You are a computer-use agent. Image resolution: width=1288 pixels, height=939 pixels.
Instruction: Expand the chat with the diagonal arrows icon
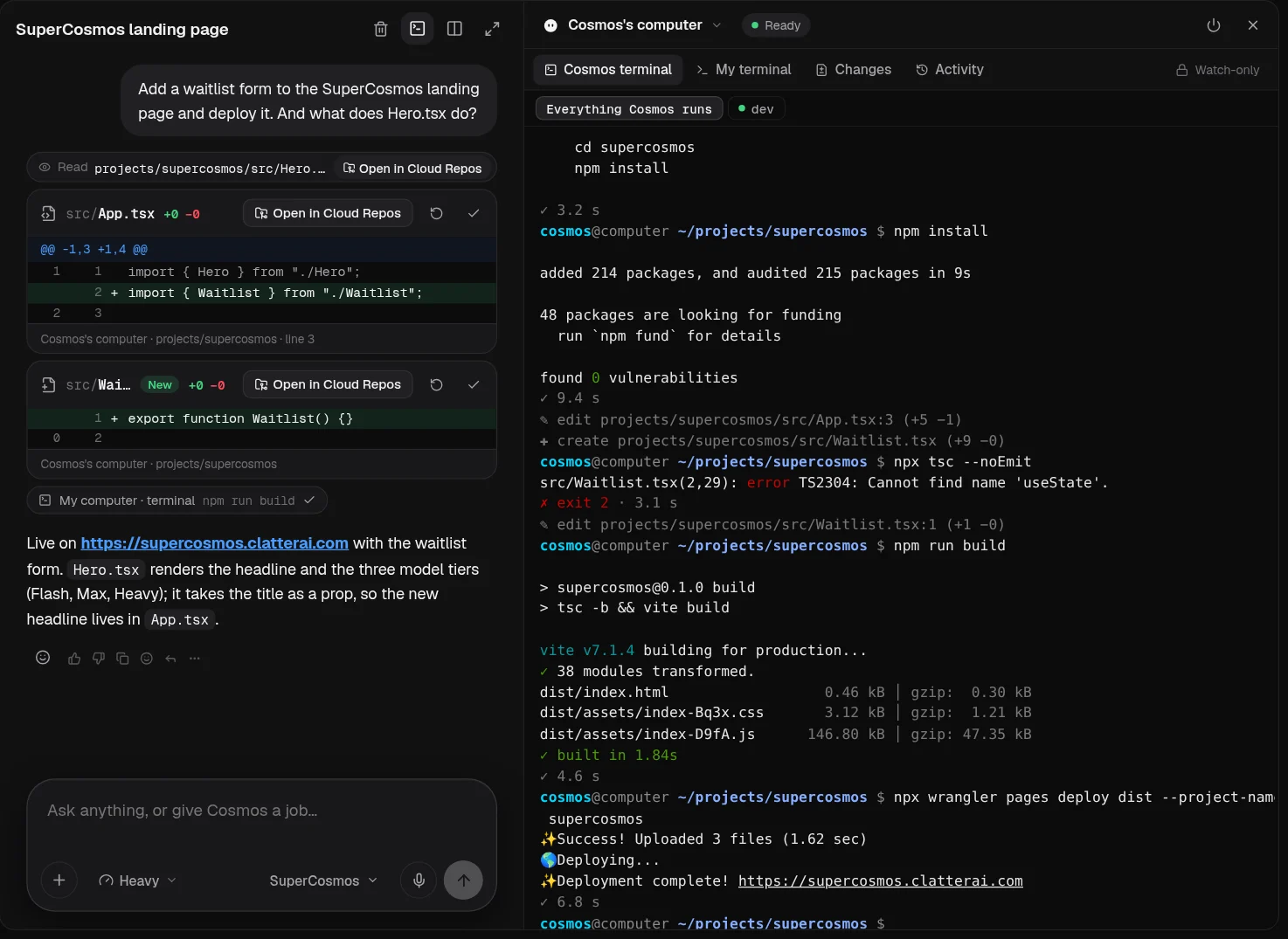click(x=492, y=29)
